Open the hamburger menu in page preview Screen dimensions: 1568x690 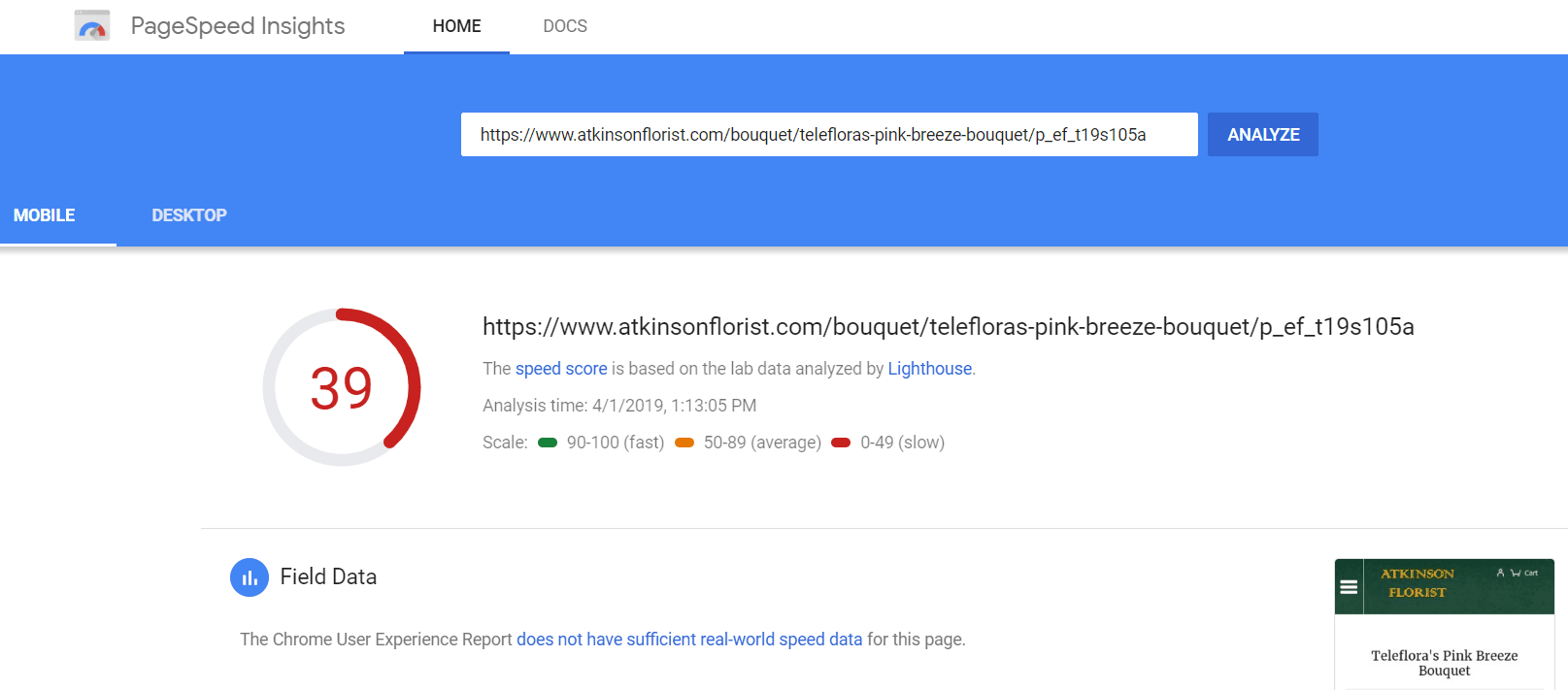pyautogui.click(x=1349, y=587)
